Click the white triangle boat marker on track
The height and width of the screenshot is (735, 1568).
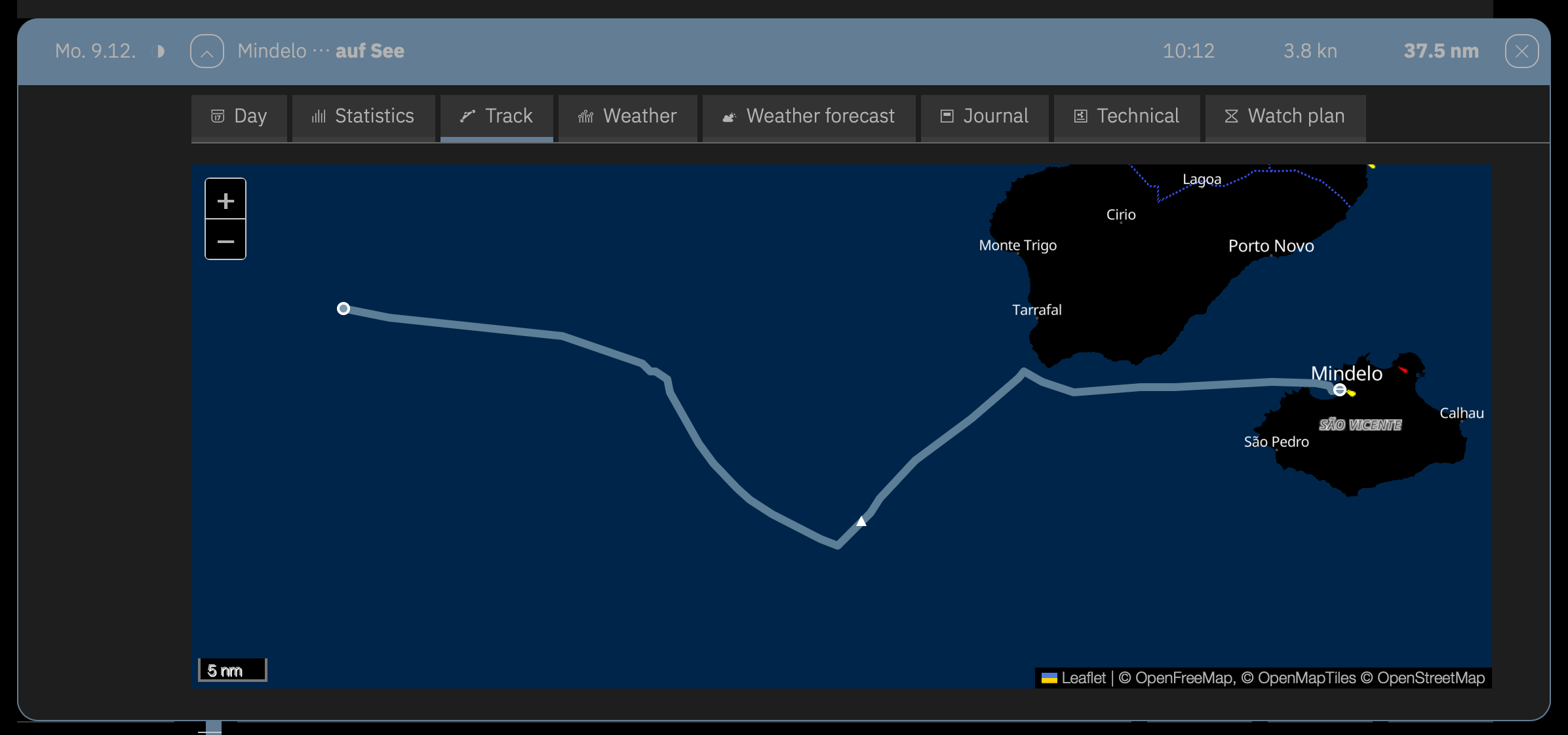861,521
